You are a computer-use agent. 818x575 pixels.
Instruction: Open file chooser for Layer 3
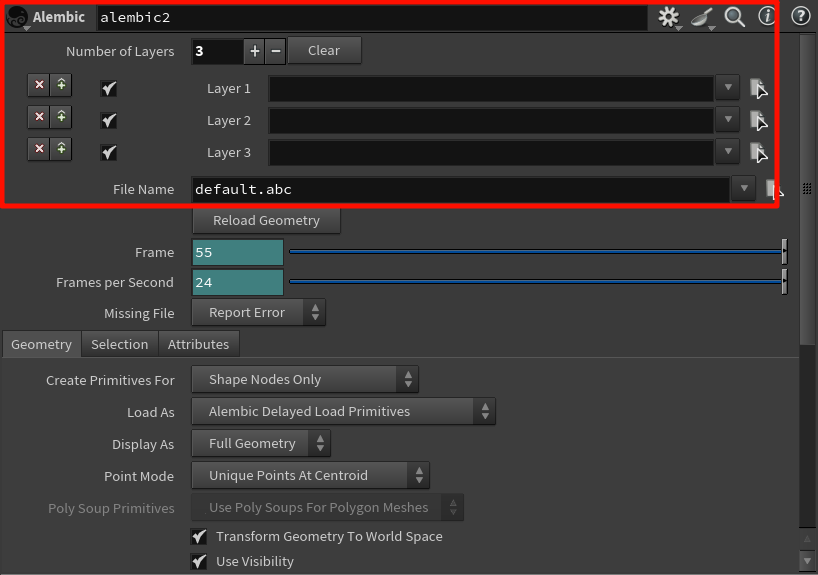tap(759, 153)
